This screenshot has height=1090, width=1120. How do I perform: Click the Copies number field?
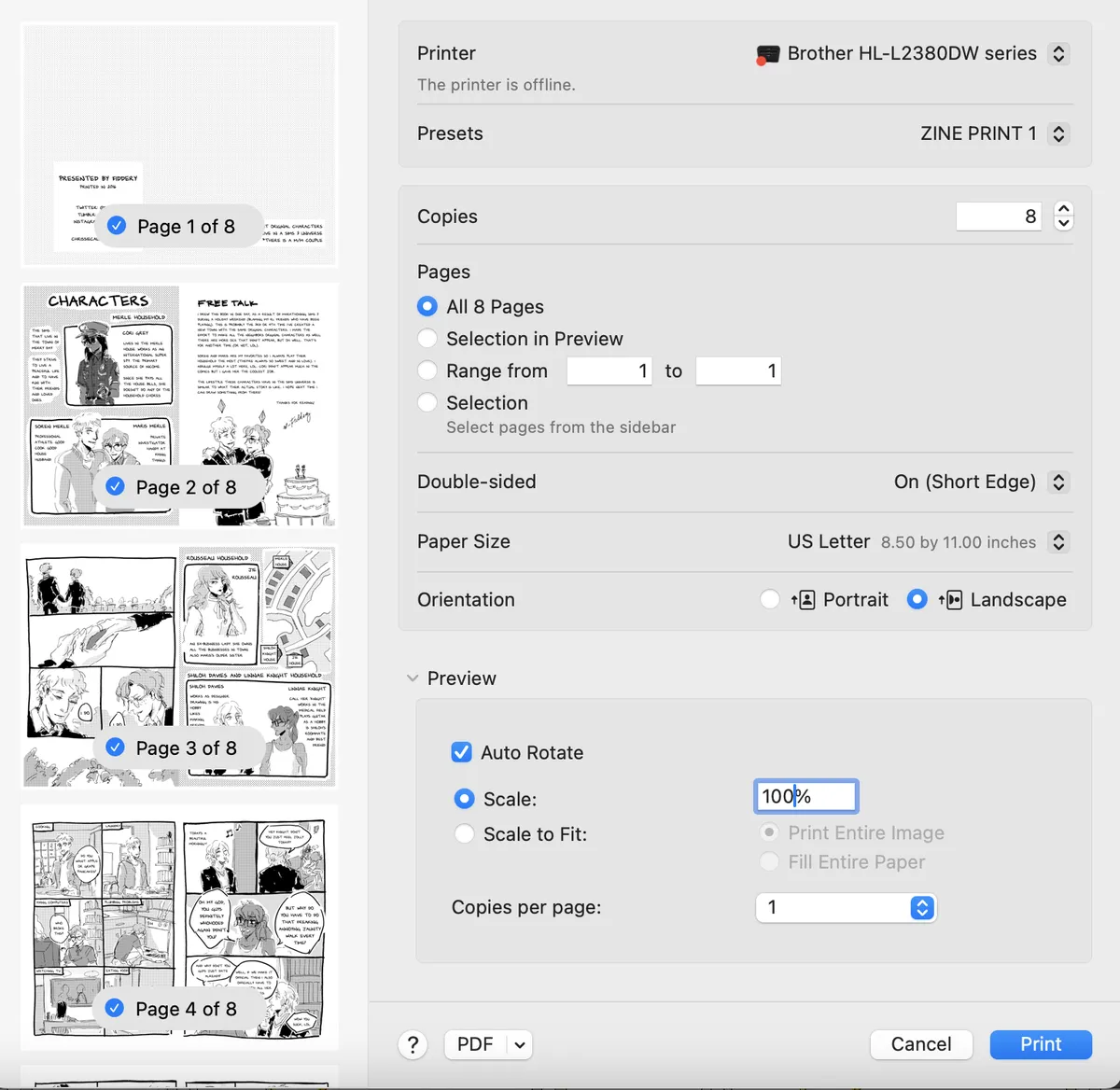coord(1001,217)
